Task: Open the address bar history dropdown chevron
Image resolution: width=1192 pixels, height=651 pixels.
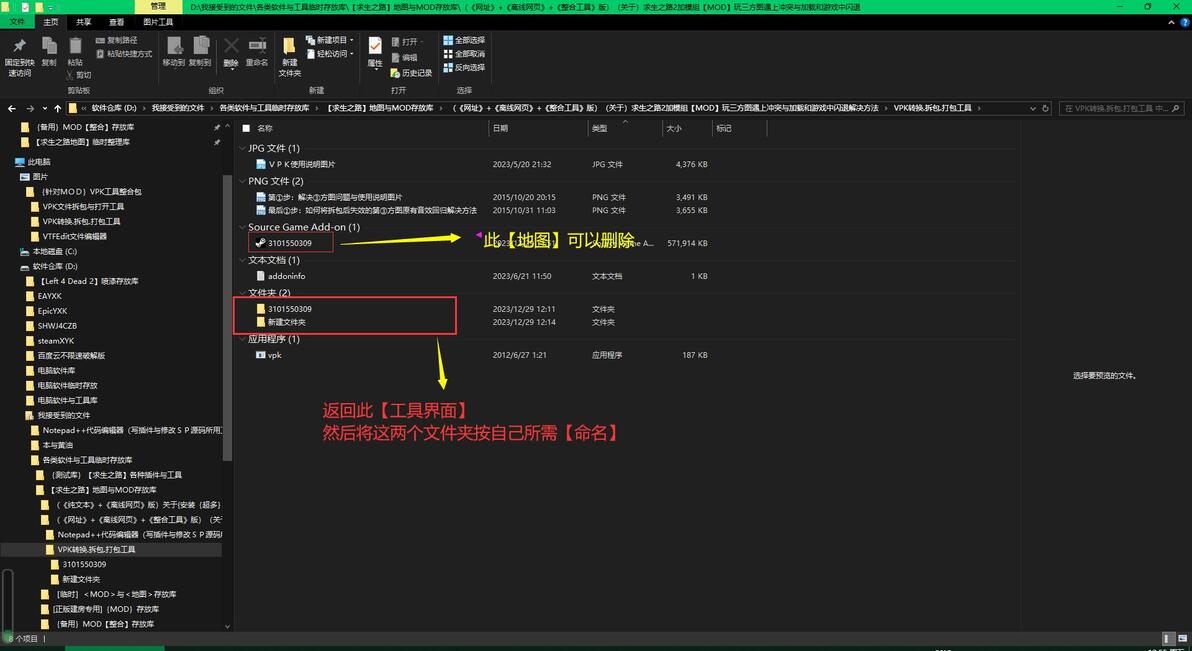Action: [x=1032, y=109]
